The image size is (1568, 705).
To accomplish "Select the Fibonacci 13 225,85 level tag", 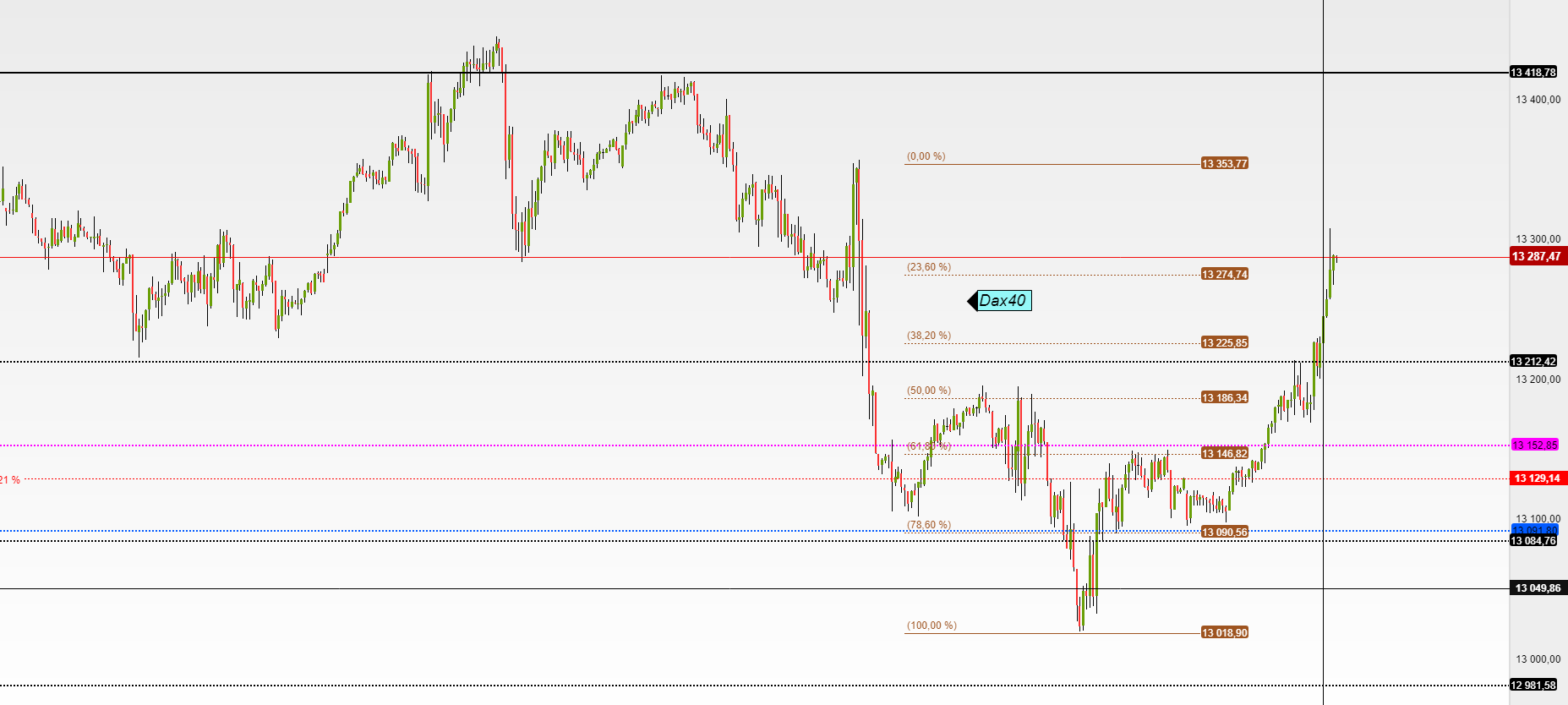I will click(1225, 342).
